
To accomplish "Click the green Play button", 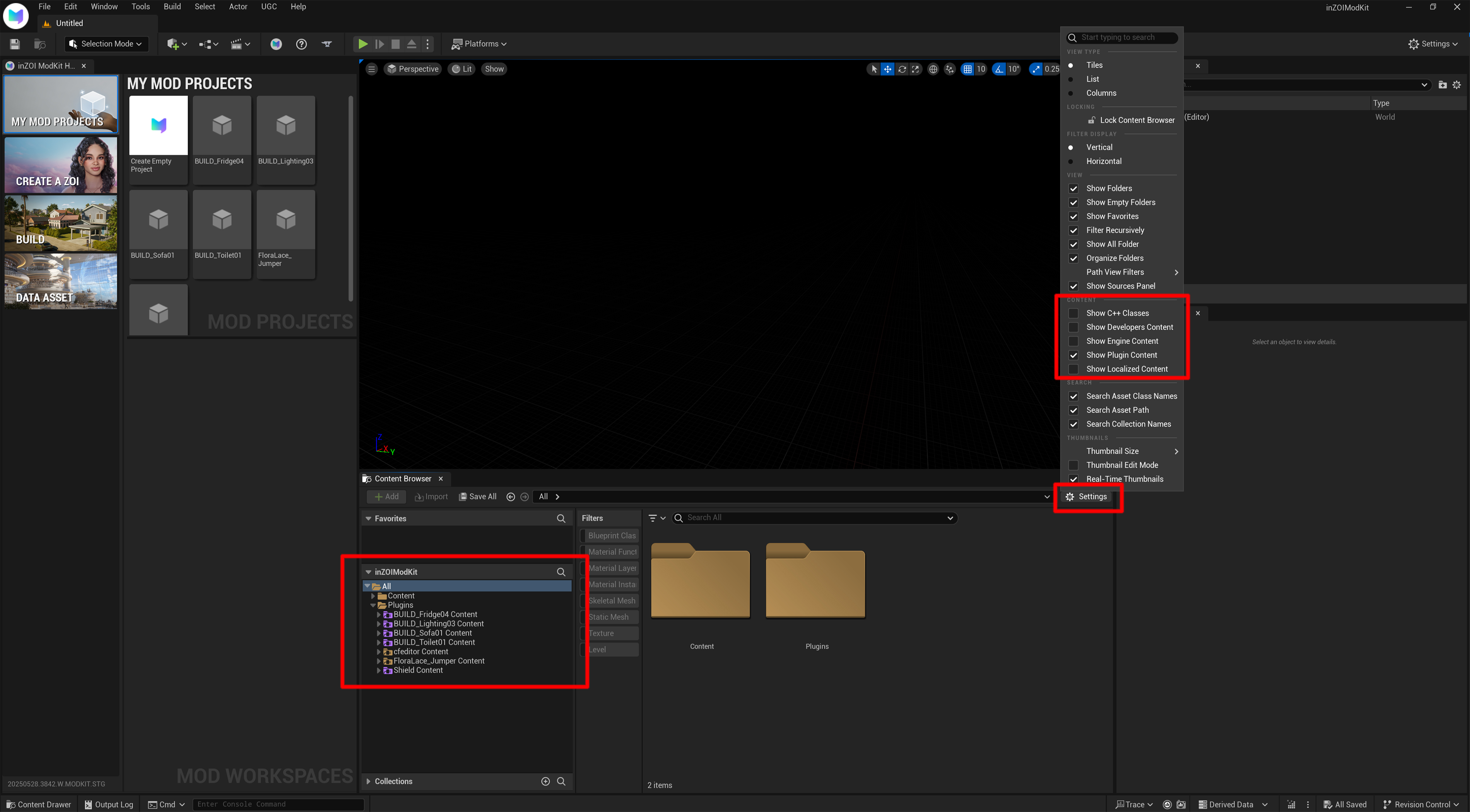I will coord(362,44).
